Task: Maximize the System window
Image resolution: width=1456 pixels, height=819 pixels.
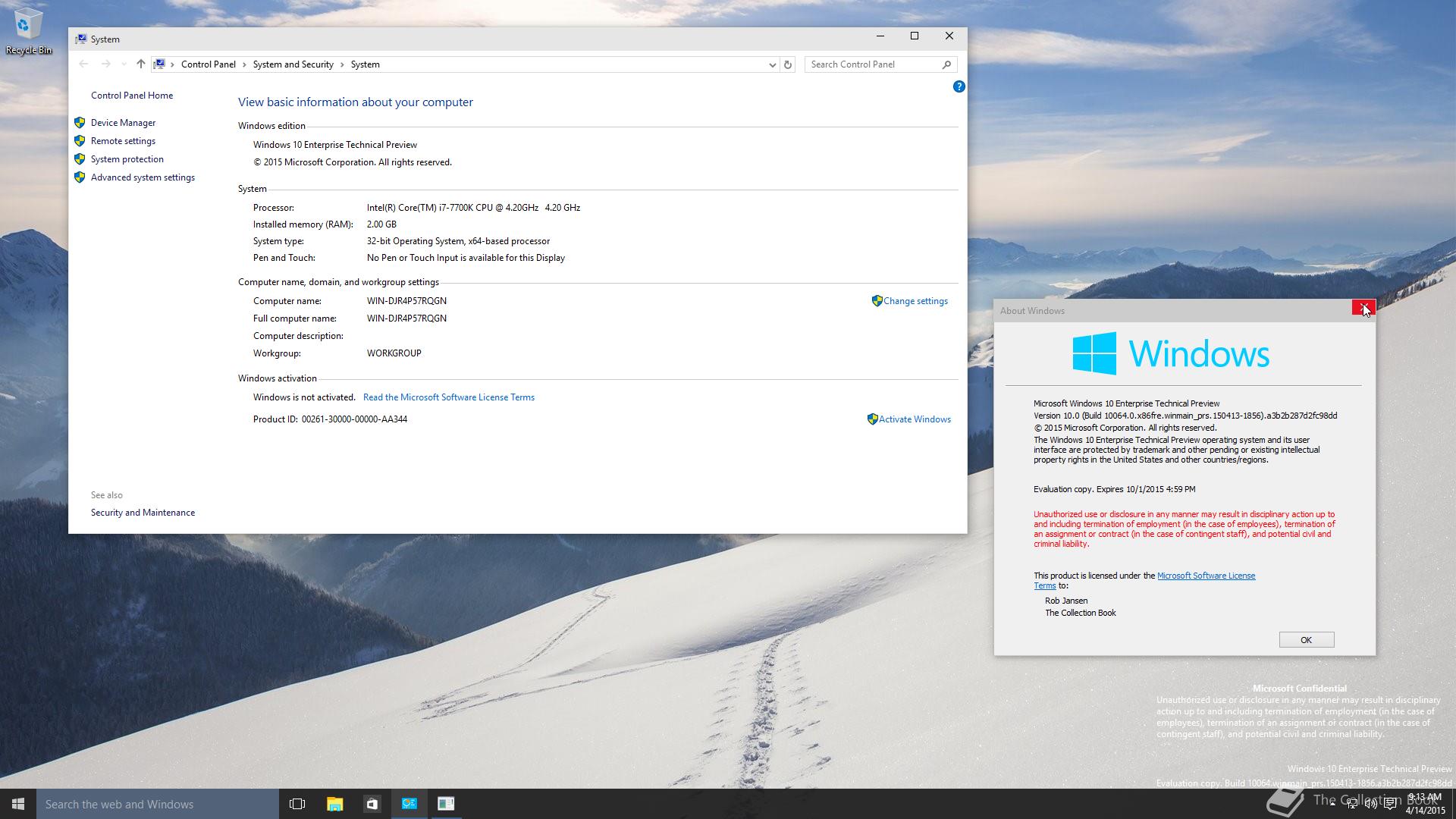Action: coord(915,36)
